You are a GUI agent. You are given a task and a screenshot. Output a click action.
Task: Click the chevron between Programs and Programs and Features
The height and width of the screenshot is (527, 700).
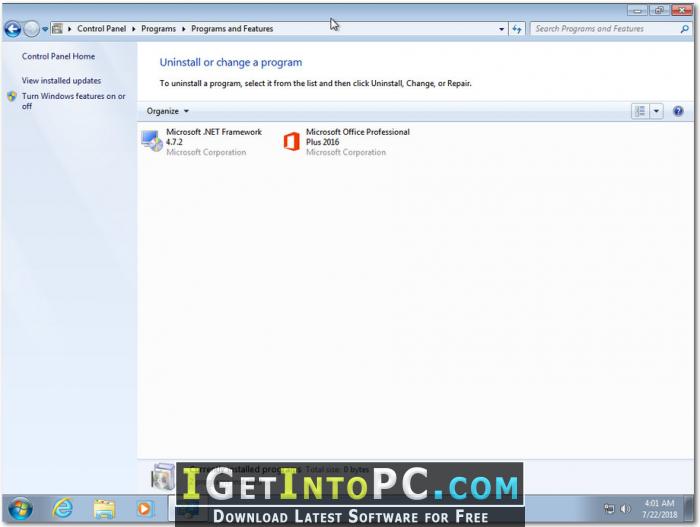pyautogui.click(x=183, y=29)
